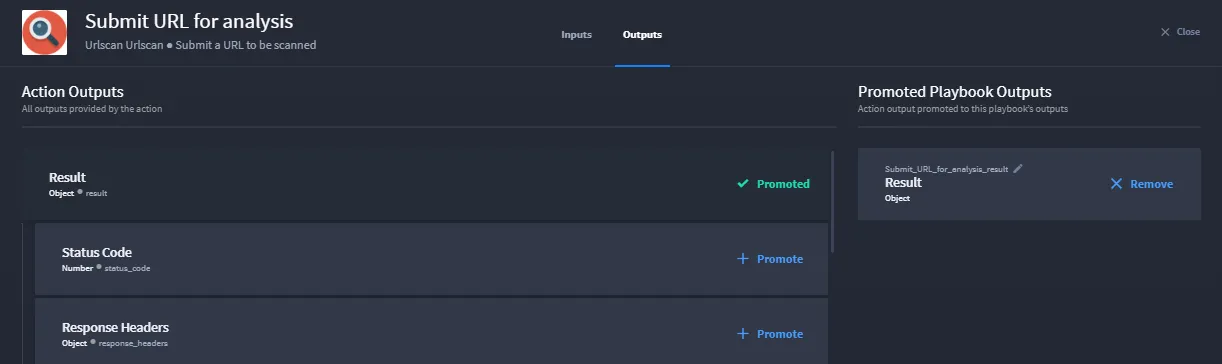Remove the promoted Result output
The image size is (1222, 364).
1142,184
